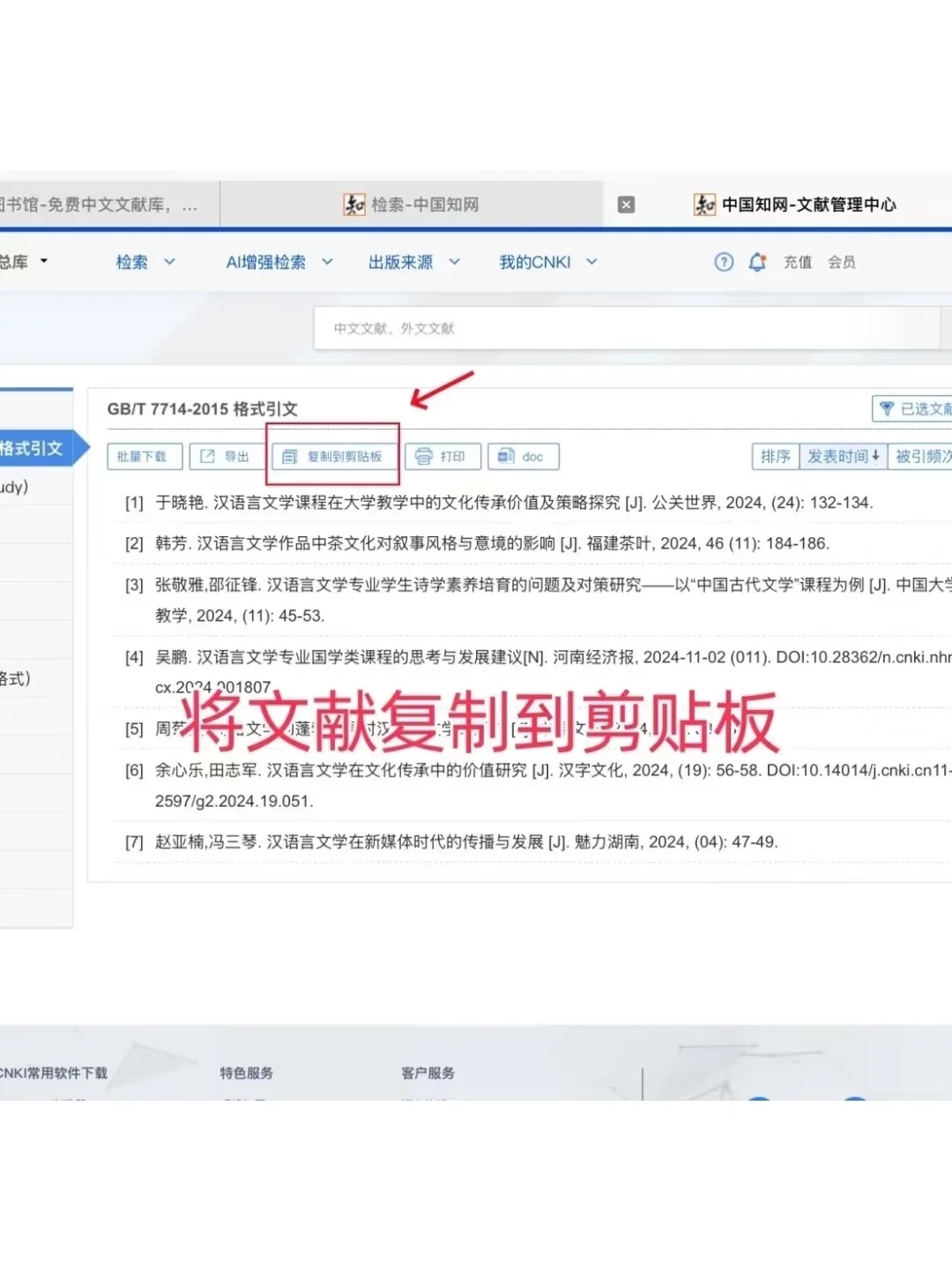Image resolution: width=952 pixels, height=1270 pixels.
Task: Click the export arrow icon beside 导出
Action: click(x=207, y=456)
